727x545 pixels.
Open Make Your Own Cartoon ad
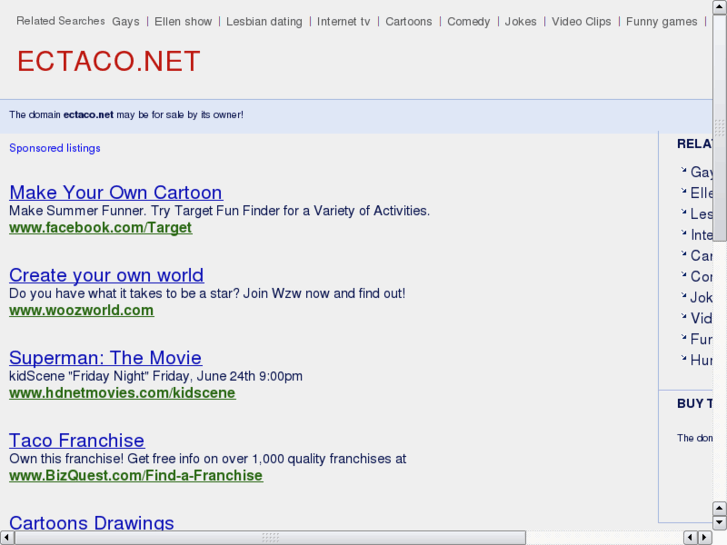pos(116,192)
